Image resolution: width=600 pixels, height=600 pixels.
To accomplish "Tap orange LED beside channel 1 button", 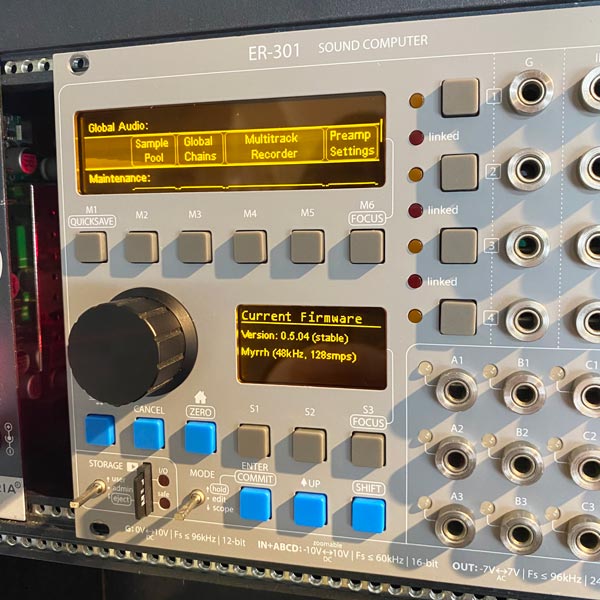I will [x=416, y=100].
